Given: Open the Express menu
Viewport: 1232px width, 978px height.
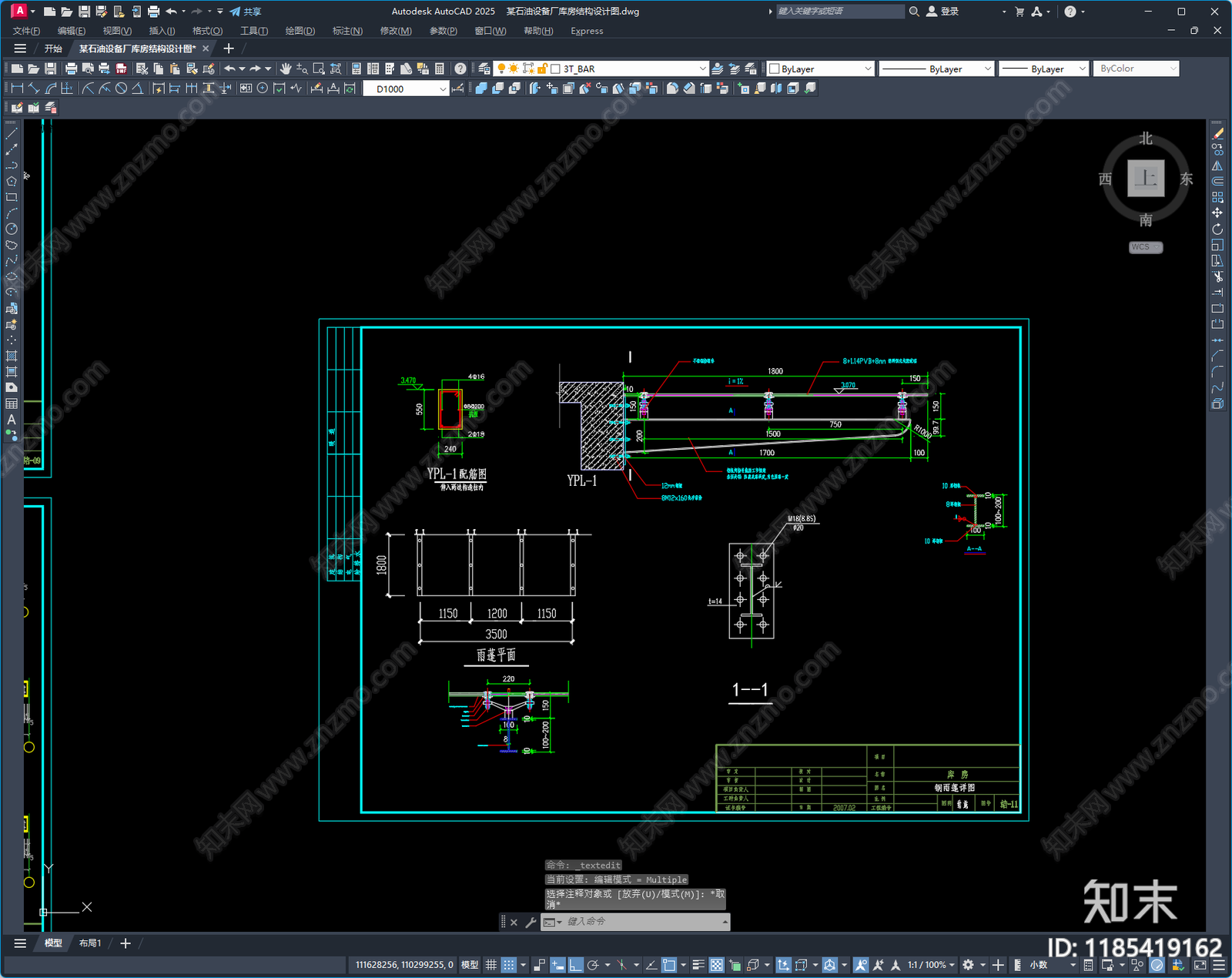Looking at the screenshot, I should pos(587,31).
